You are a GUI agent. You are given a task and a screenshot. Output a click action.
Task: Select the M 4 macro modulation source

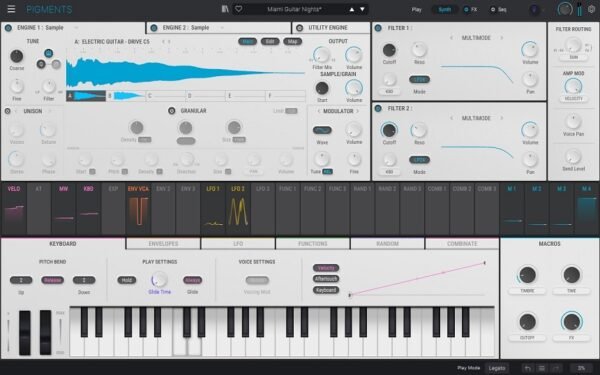[586, 209]
